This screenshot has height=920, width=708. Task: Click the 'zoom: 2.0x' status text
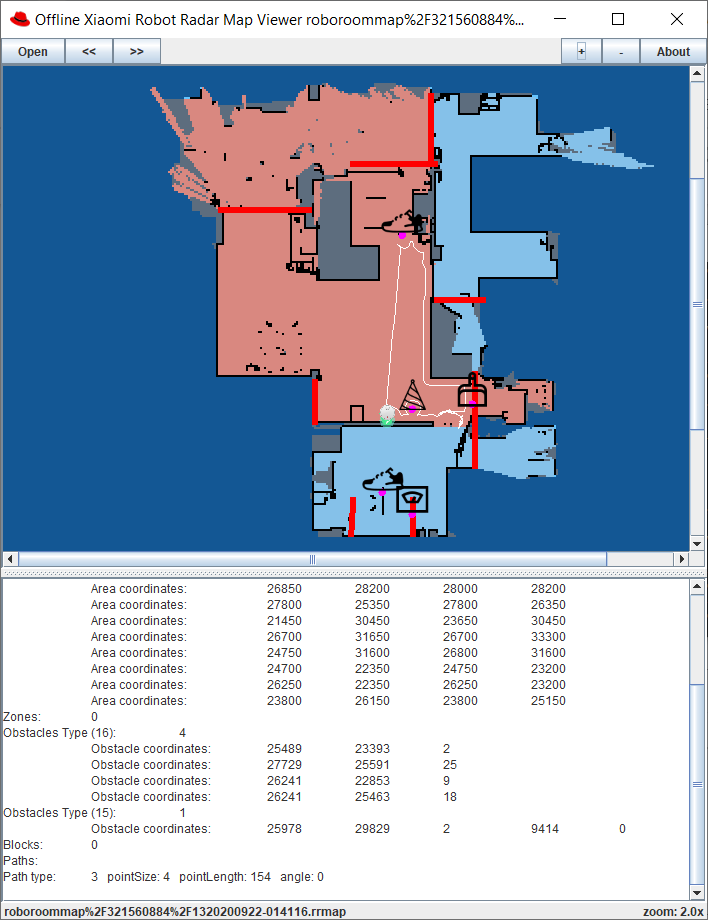point(673,912)
